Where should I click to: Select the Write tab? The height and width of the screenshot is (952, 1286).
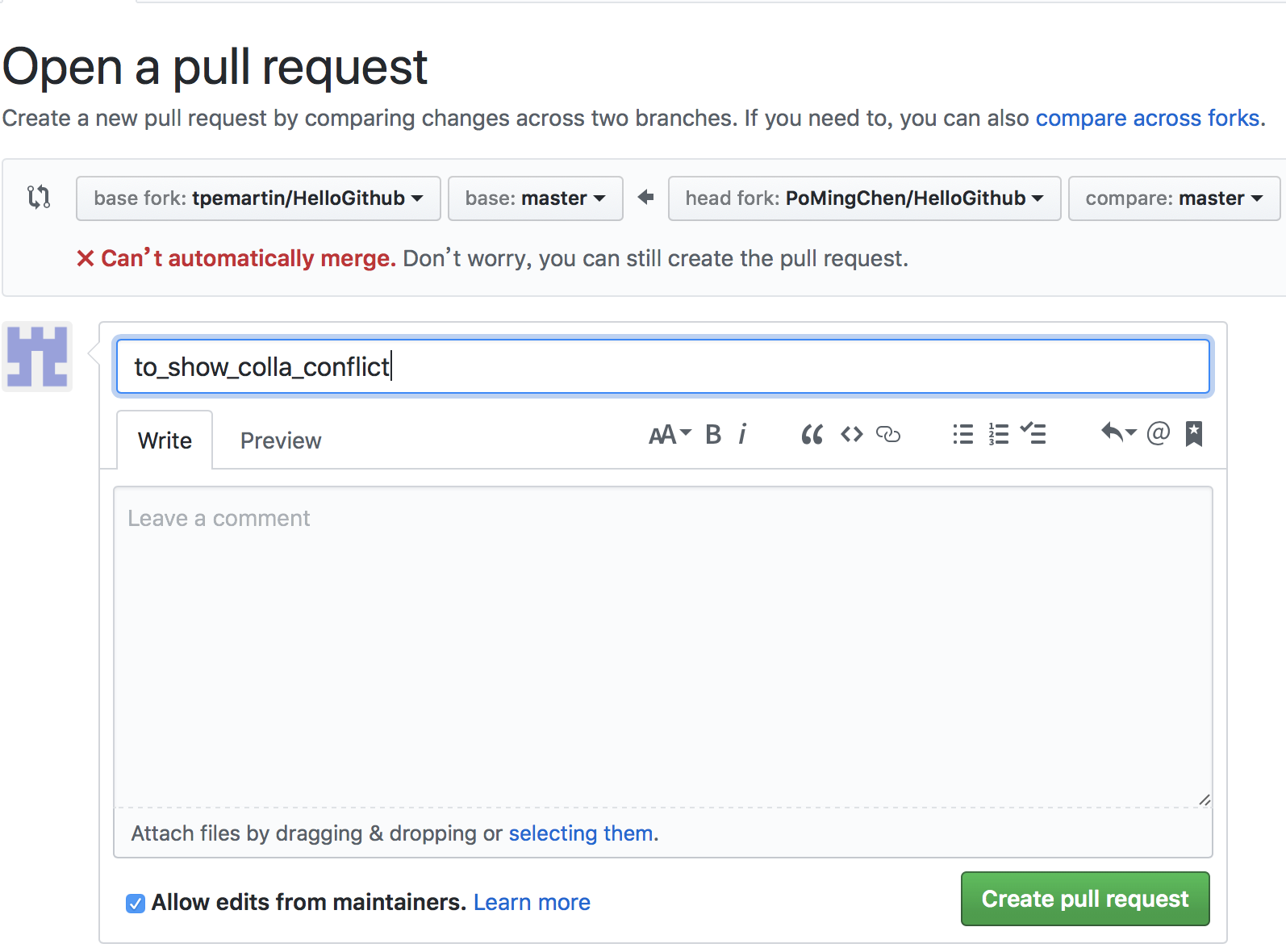[x=165, y=441]
